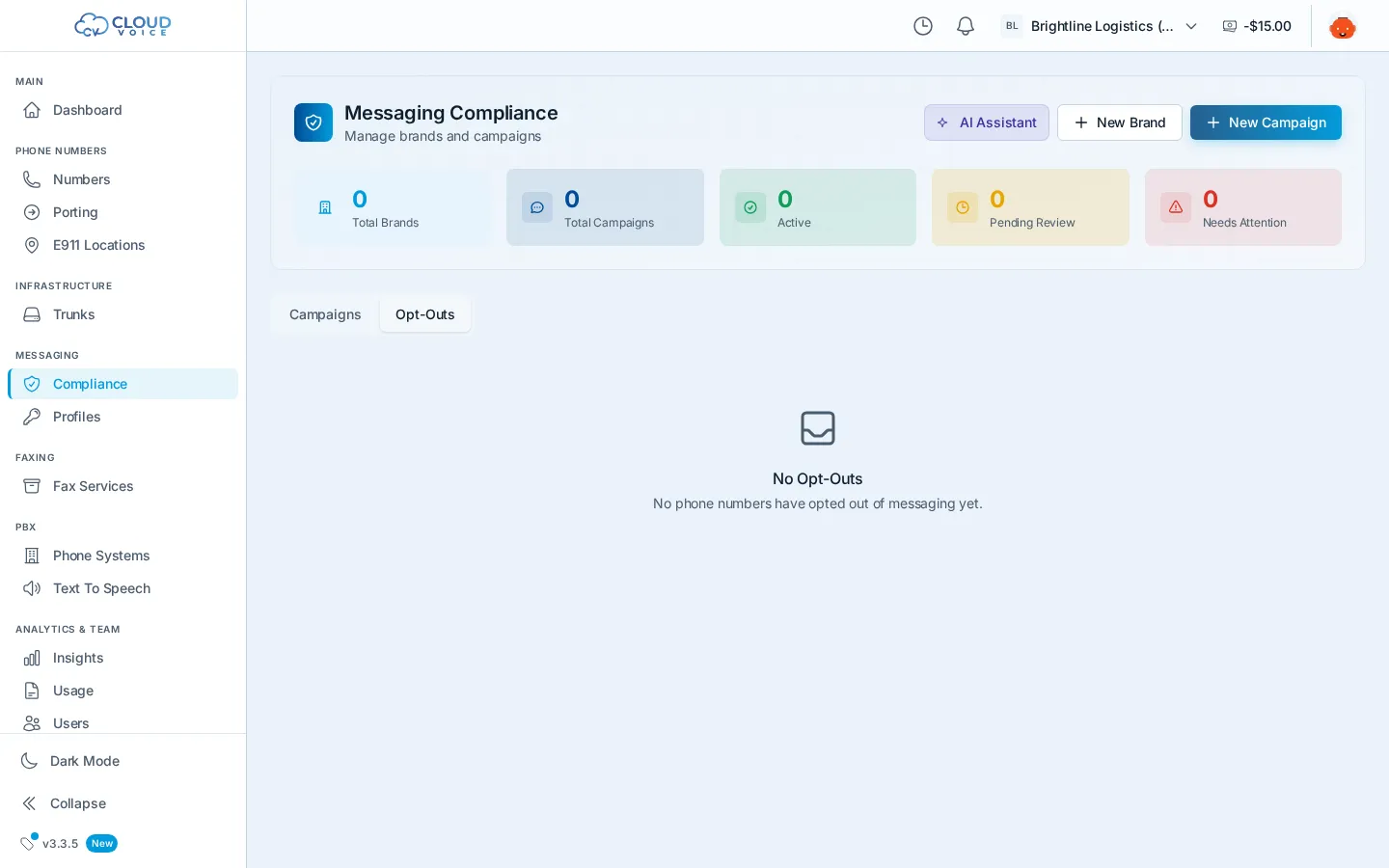
Task: Open the user avatar menu
Action: coord(1342,26)
